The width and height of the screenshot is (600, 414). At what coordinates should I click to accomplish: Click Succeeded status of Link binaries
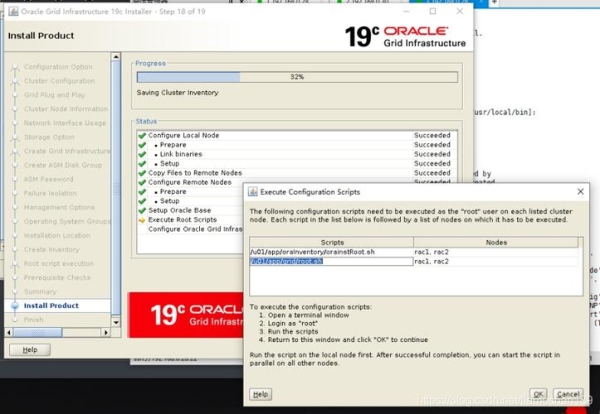(432, 154)
